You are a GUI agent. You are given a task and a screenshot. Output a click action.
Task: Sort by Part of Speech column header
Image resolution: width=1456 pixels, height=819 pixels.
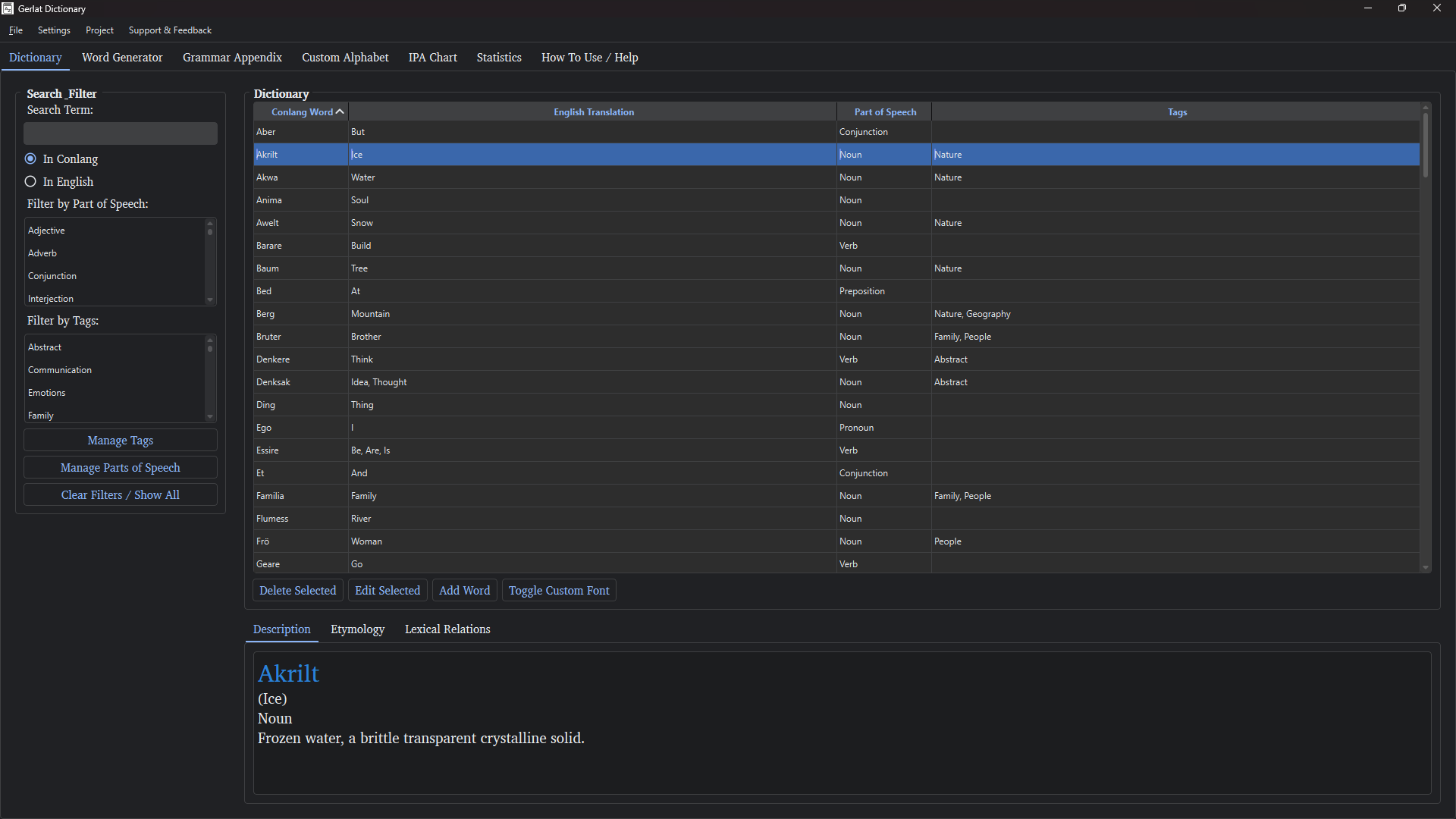885,111
